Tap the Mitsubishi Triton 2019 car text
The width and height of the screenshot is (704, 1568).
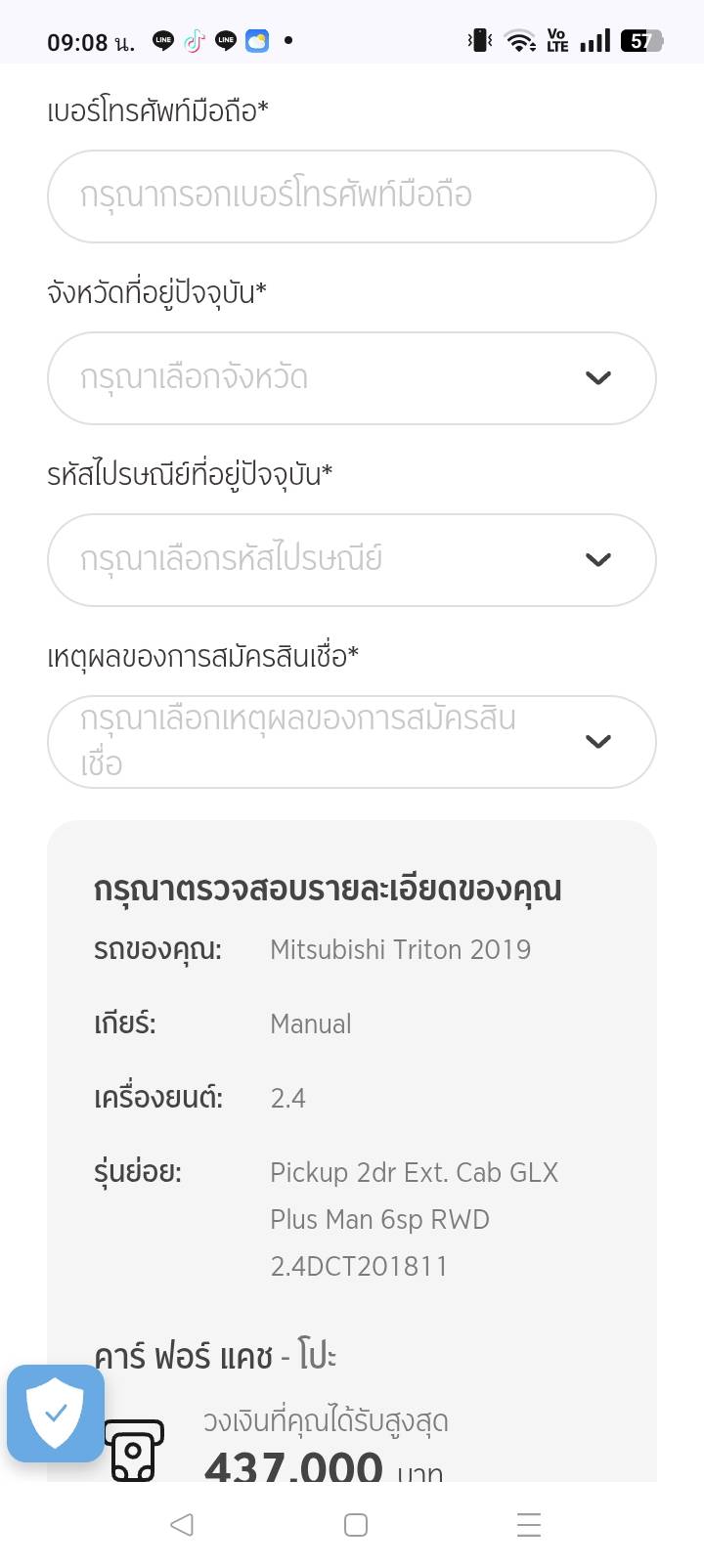coord(400,949)
